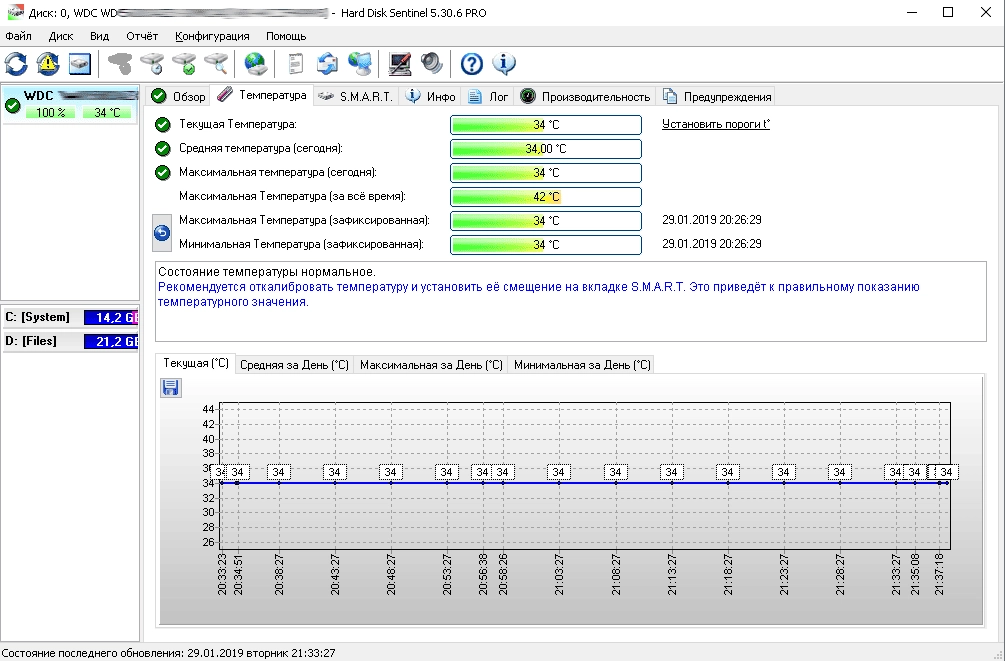The image size is (1005, 661).
Task: Click the hard disk panel toolbar icon
Action: (80, 63)
